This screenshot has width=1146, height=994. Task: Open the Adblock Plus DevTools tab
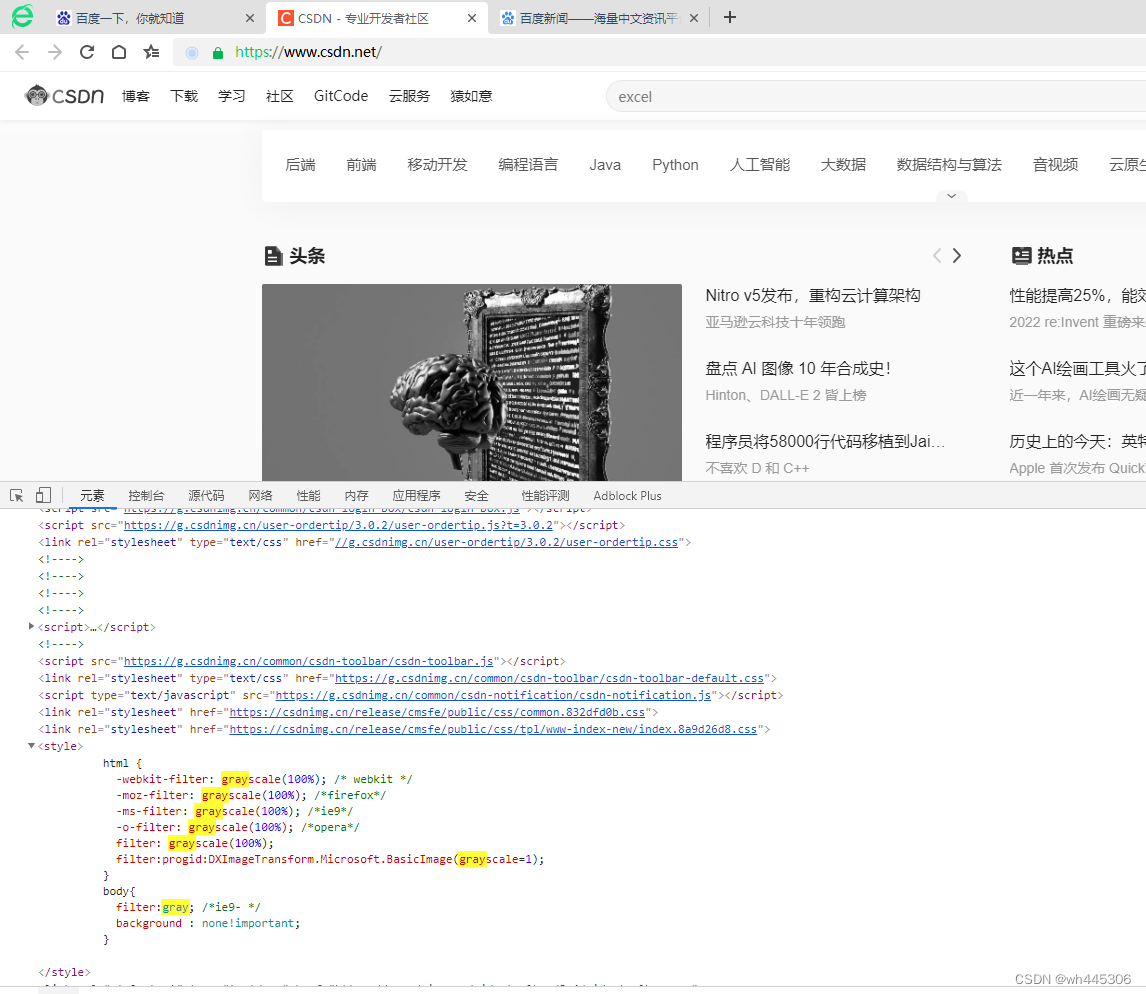pyautogui.click(x=627, y=496)
